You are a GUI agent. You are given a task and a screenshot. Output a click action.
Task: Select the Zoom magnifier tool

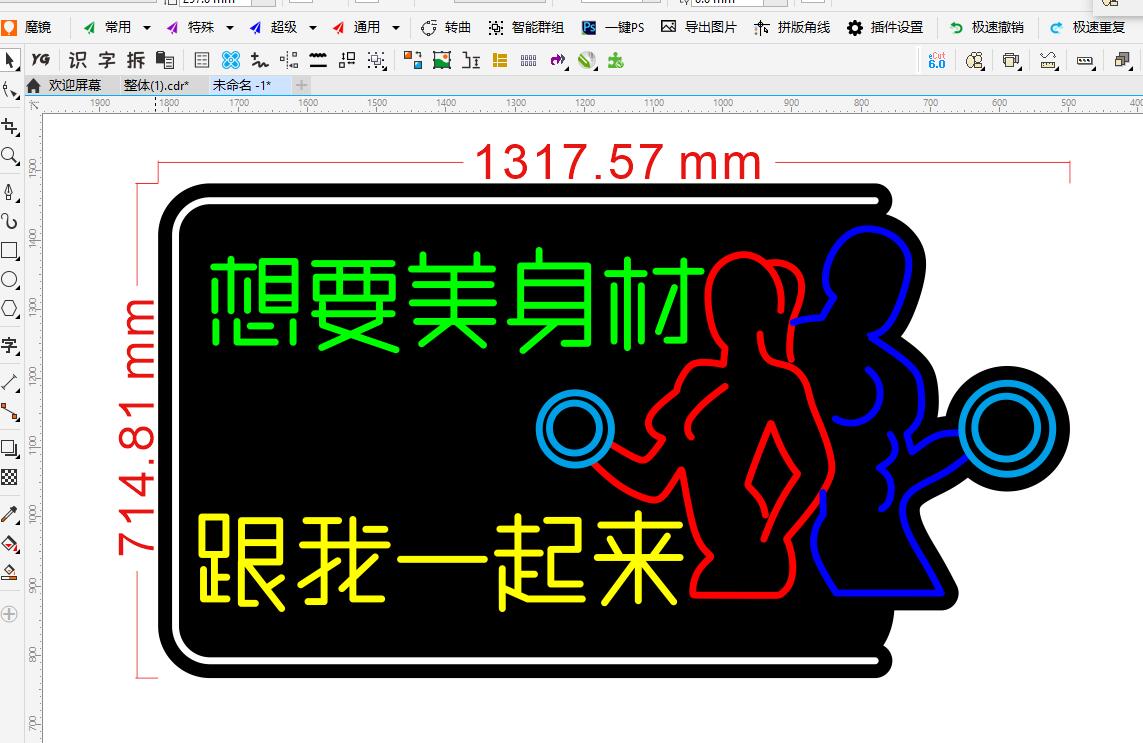click(x=9, y=156)
